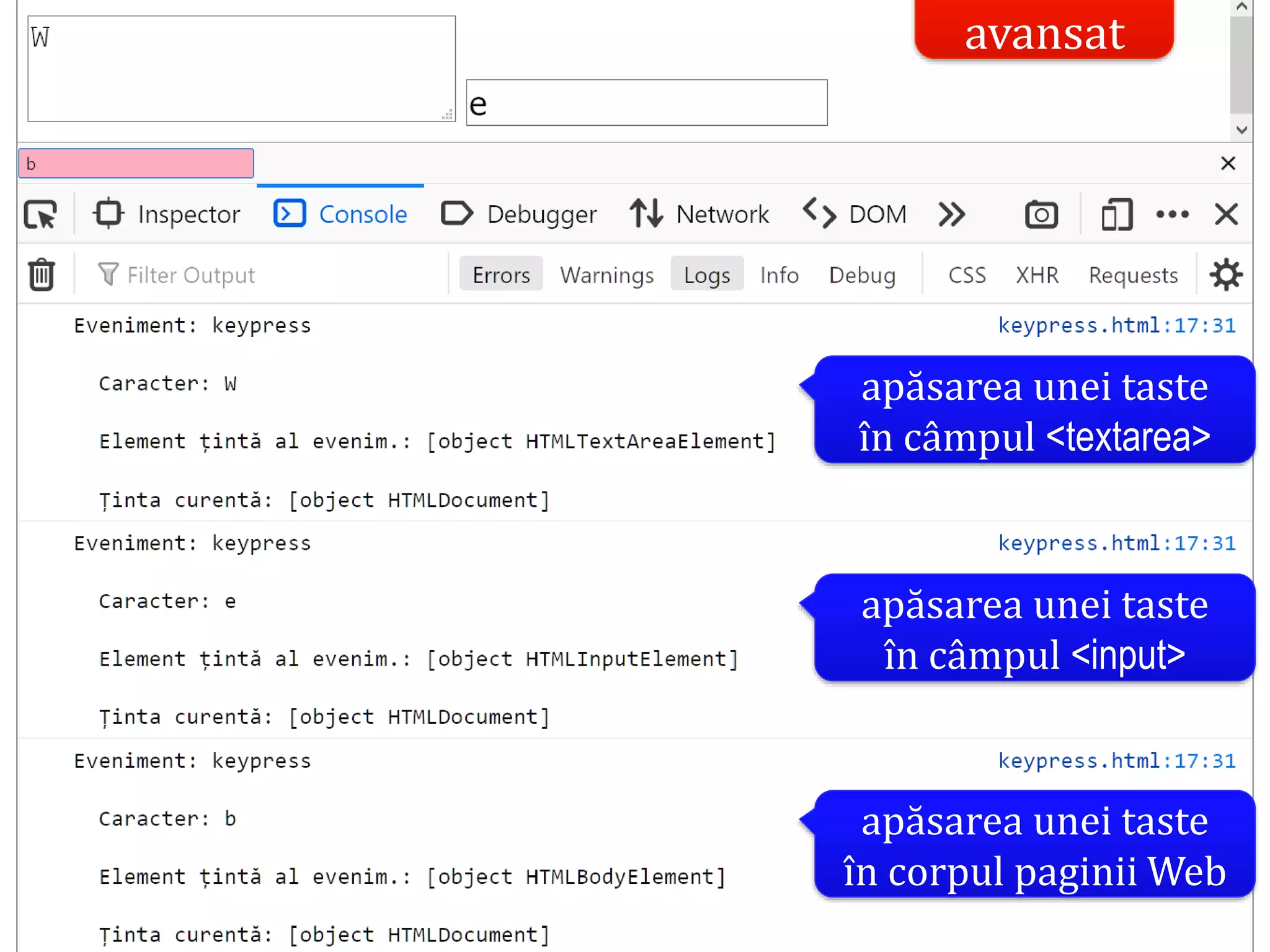The width and height of the screenshot is (1270, 952).
Task: Click the trash icon to clear console
Action: pyautogui.click(x=42, y=275)
